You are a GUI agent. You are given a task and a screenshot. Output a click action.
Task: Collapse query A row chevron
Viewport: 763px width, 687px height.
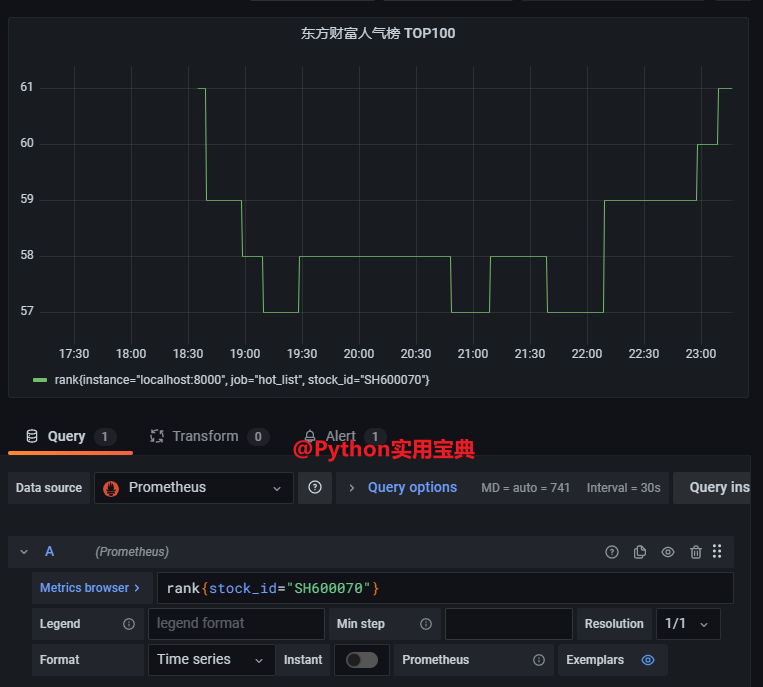point(24,552)
